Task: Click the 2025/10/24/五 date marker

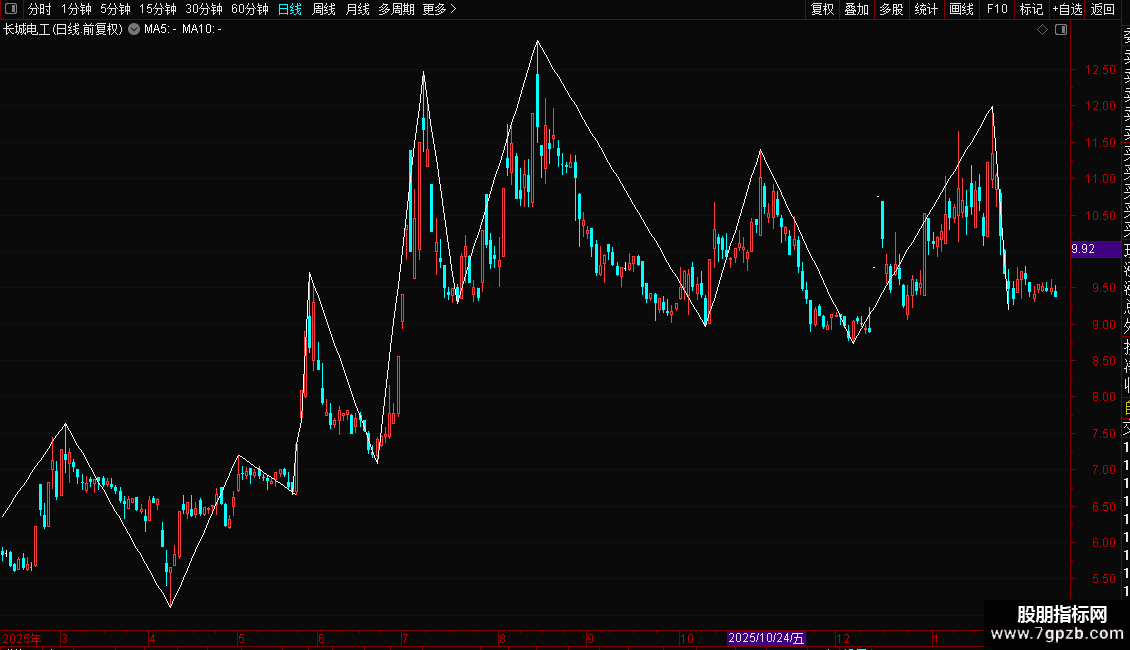Action: pyautogui.click(x=765, y=638)
